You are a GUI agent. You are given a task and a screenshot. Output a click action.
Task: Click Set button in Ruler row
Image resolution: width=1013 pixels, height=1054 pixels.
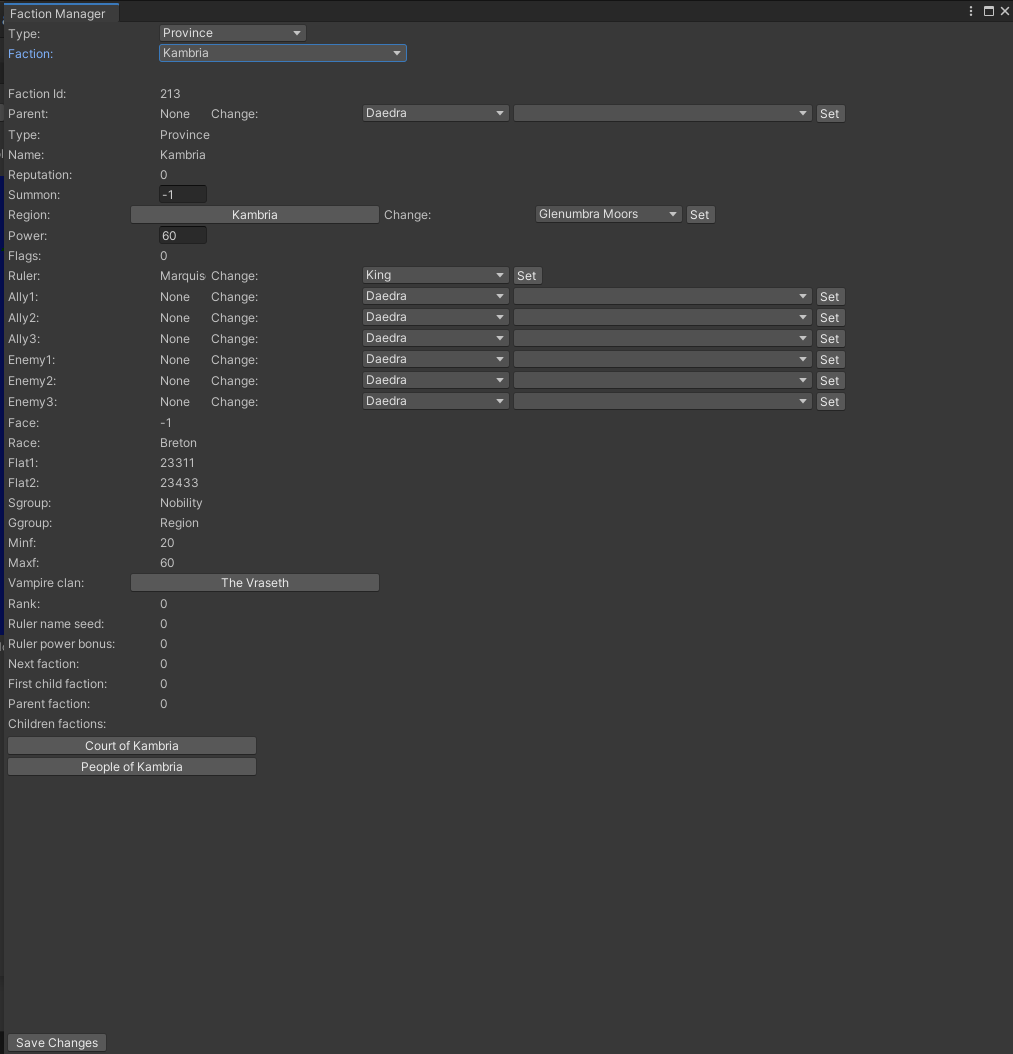click(x=527, y=276)
